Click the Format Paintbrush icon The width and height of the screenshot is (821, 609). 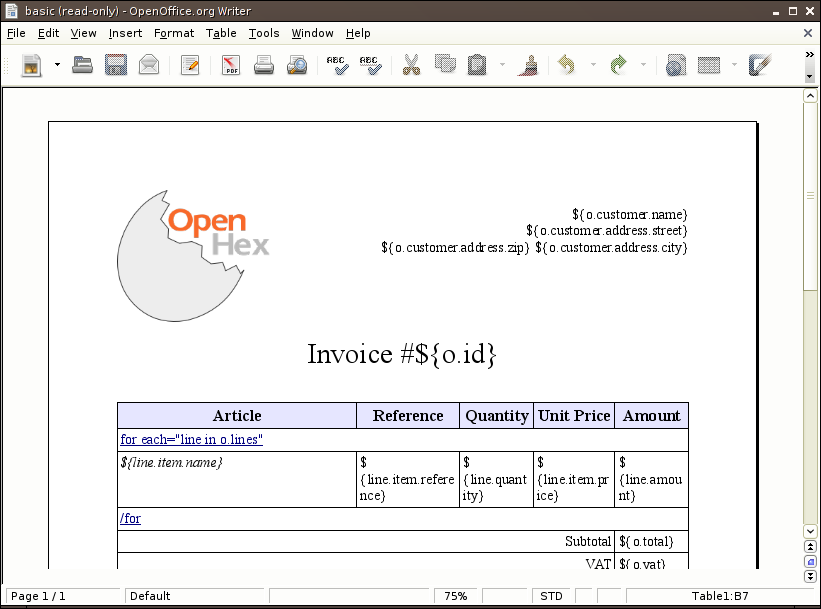click(x=527, y=66)
